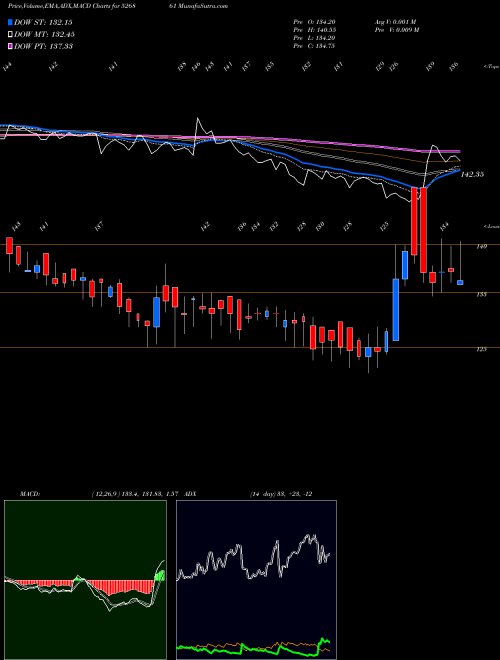This screenshot has height=660, width=500.
Task: Click the '<Lows' row label
Action: 491,226
